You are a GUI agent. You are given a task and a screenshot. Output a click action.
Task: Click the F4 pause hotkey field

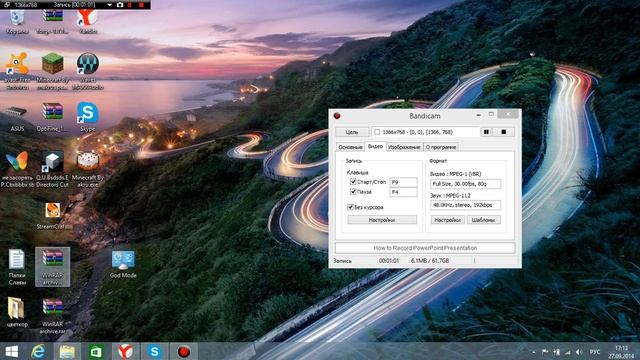403,192
